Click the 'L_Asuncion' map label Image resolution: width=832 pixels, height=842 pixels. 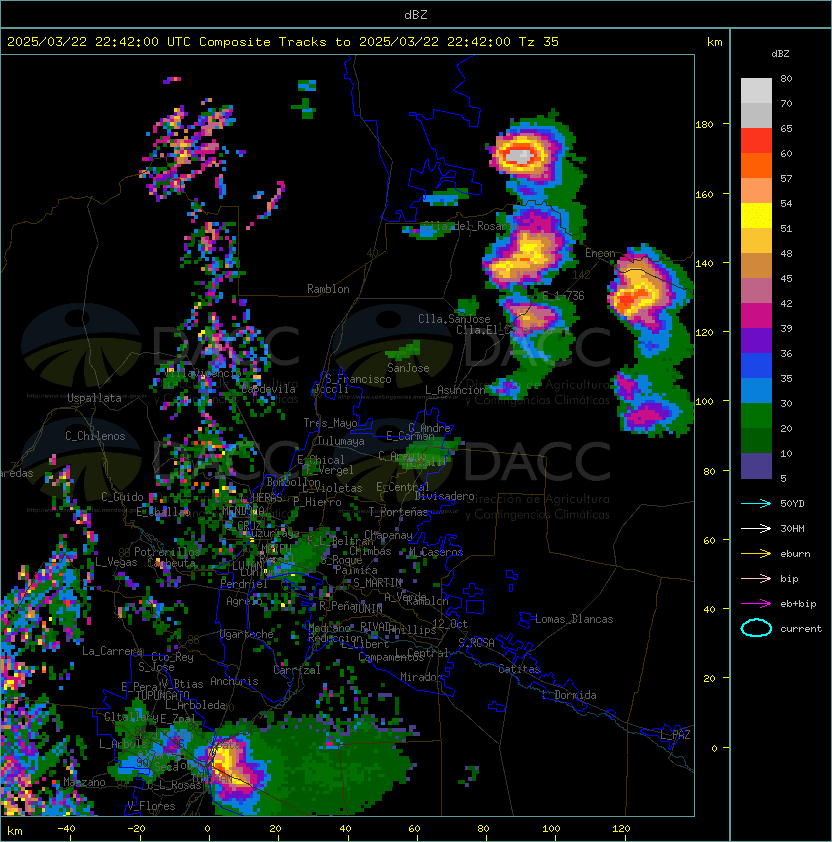click(455, 390)
